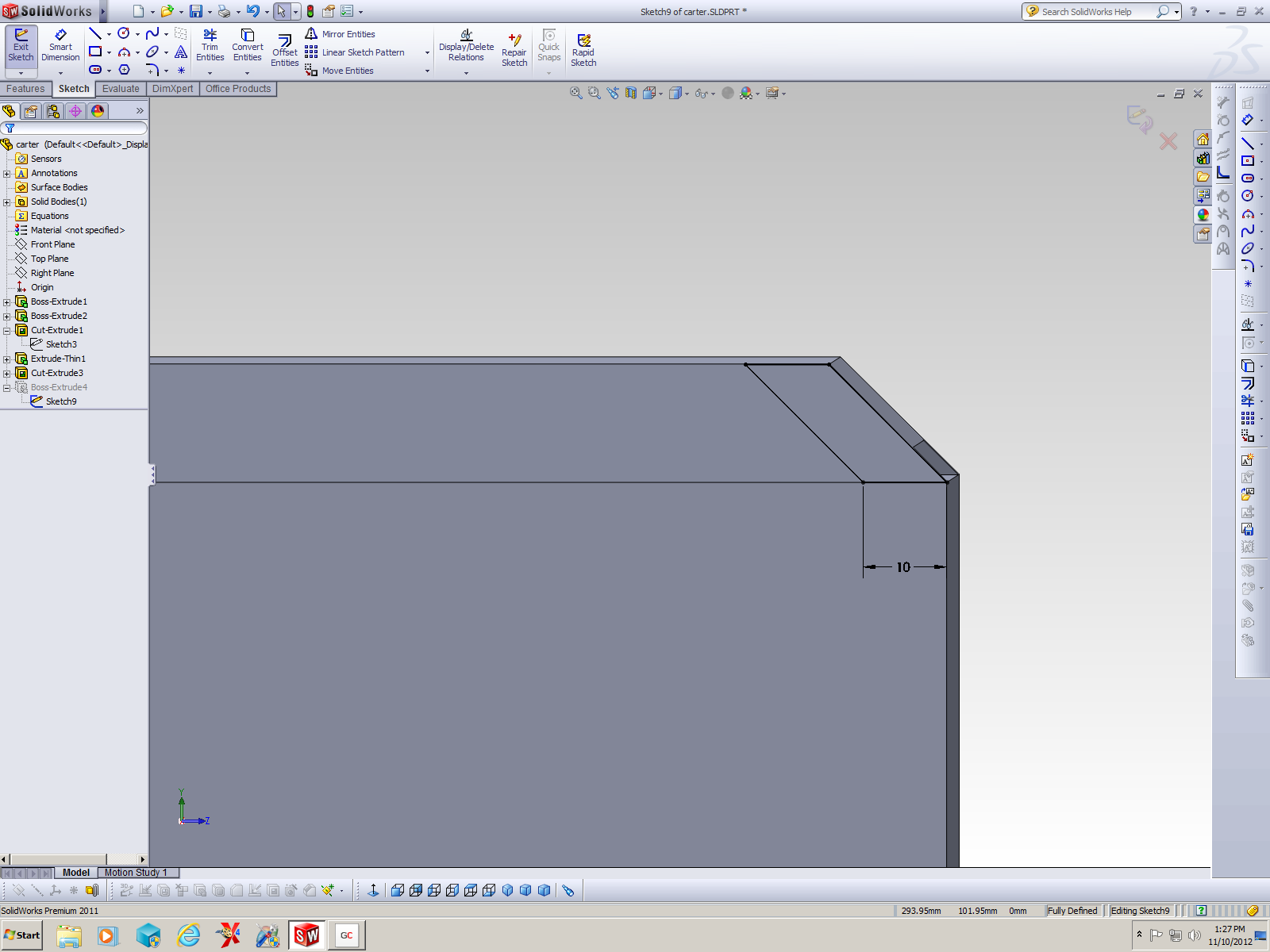This screenshot has height=952, width=1270.
Task: Expand the Cut-Extrude3 feature node
Action: pos(7,374)
